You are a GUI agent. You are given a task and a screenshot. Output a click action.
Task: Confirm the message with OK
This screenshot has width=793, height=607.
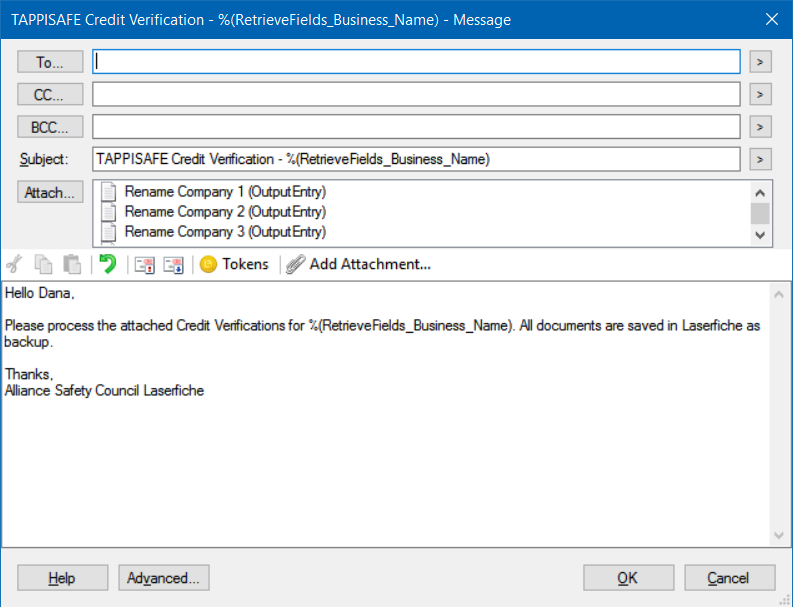pos(628,578)
